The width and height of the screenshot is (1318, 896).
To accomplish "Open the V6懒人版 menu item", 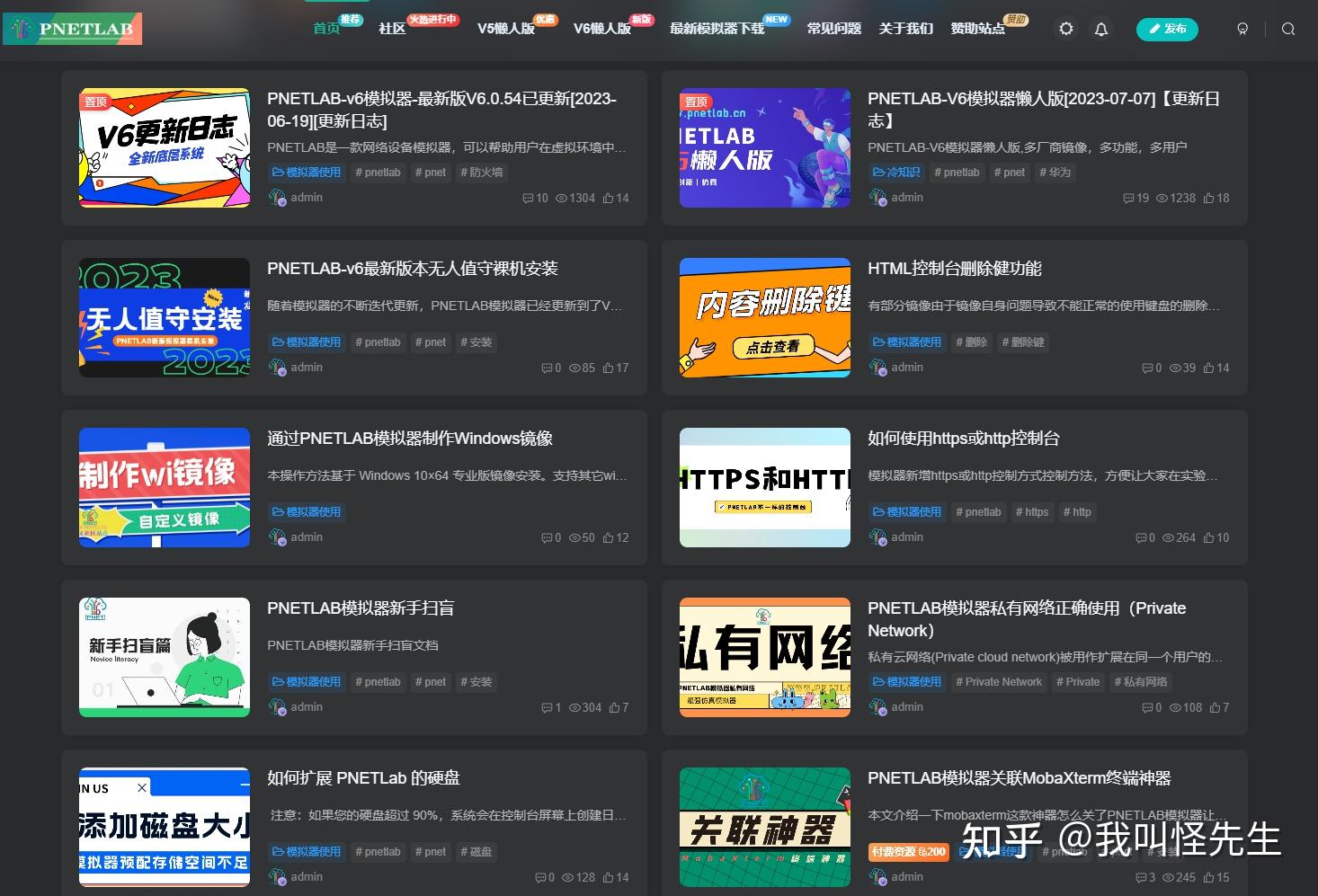I will pos(602,29).
